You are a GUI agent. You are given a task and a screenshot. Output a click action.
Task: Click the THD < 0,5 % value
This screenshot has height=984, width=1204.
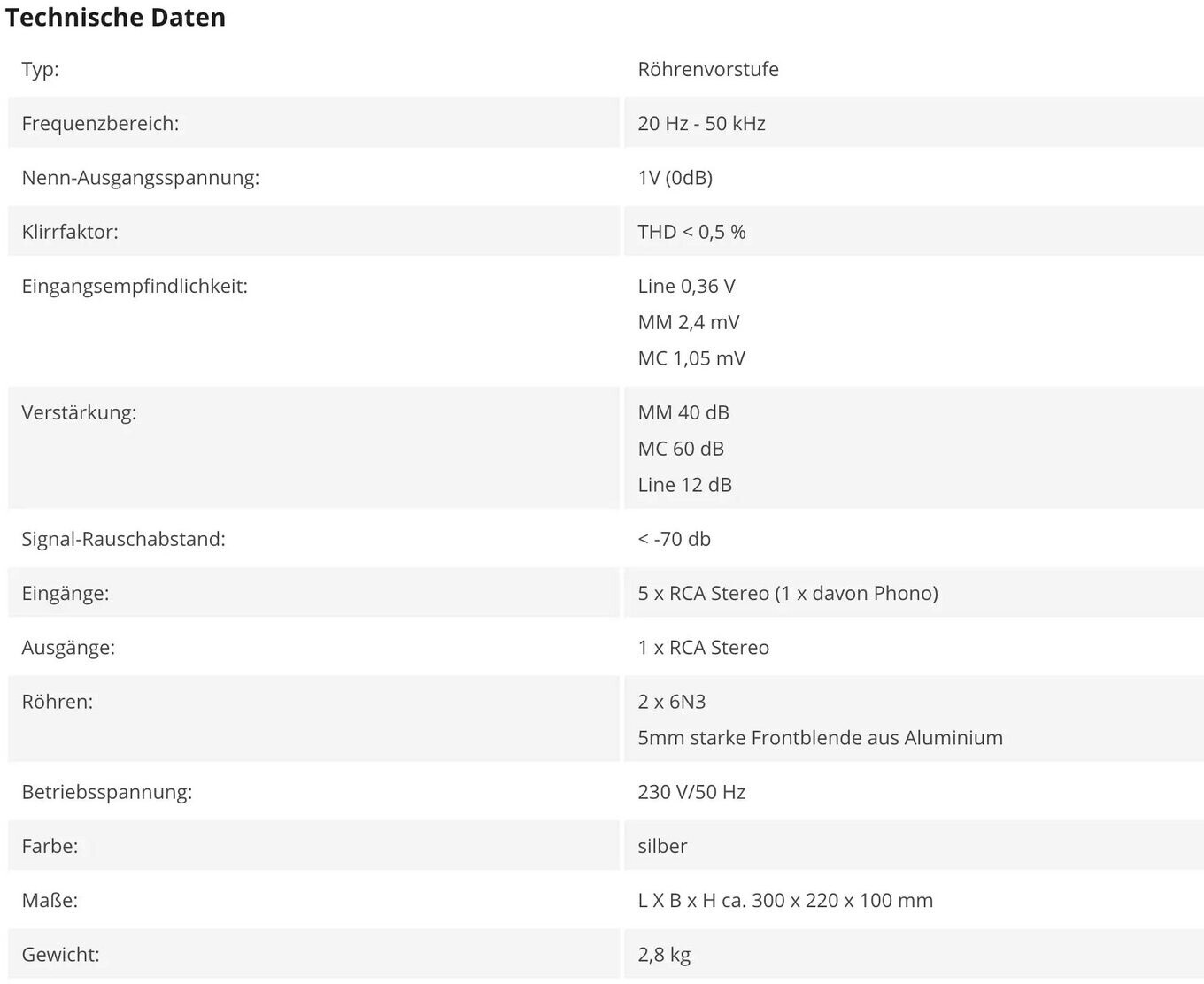(x=691, y=231)
